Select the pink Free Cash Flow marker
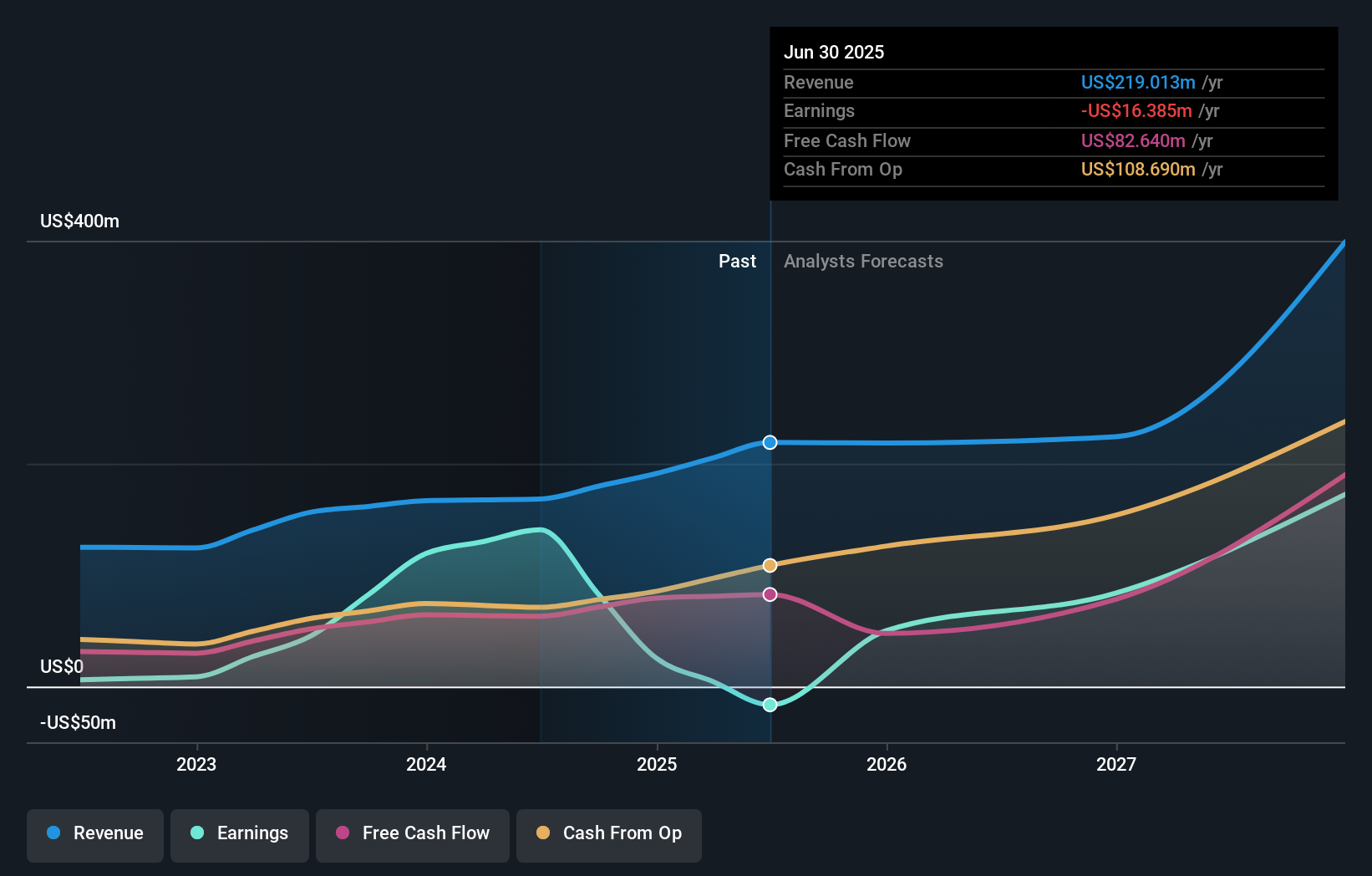The image size is (1372, 876). (769, 594)
